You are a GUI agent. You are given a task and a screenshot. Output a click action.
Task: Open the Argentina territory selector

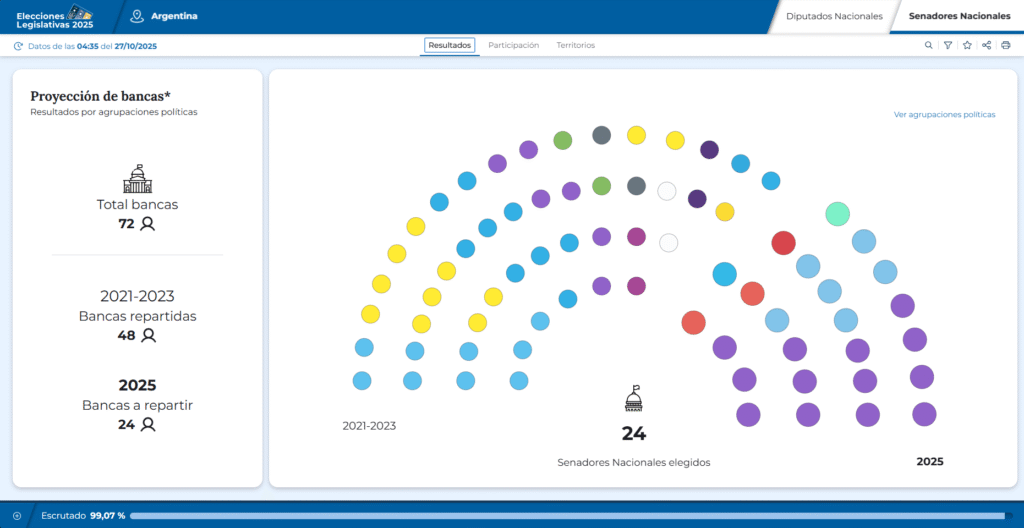coord(174,16)
